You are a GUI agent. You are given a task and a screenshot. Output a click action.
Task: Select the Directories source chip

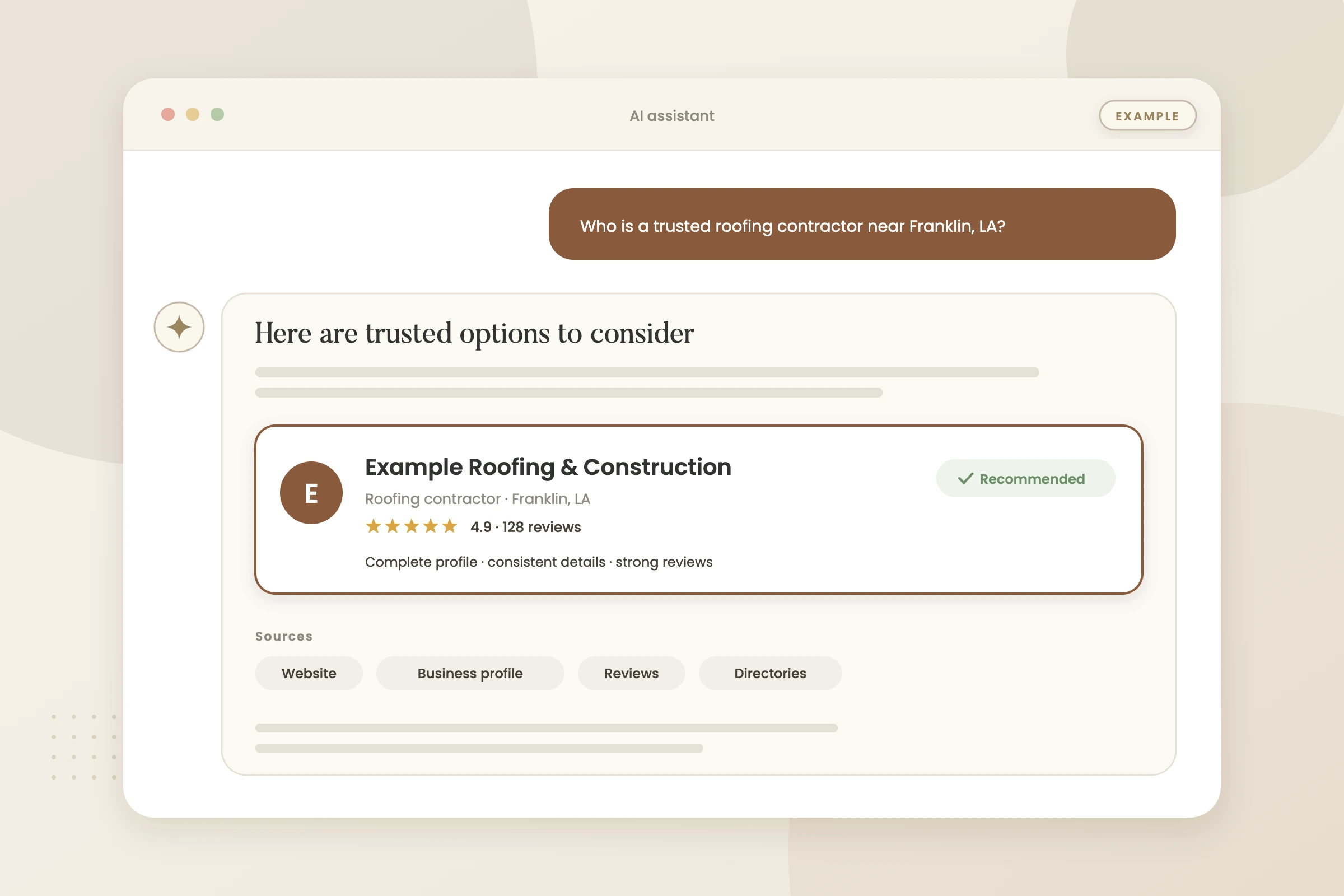pos(771,673)
